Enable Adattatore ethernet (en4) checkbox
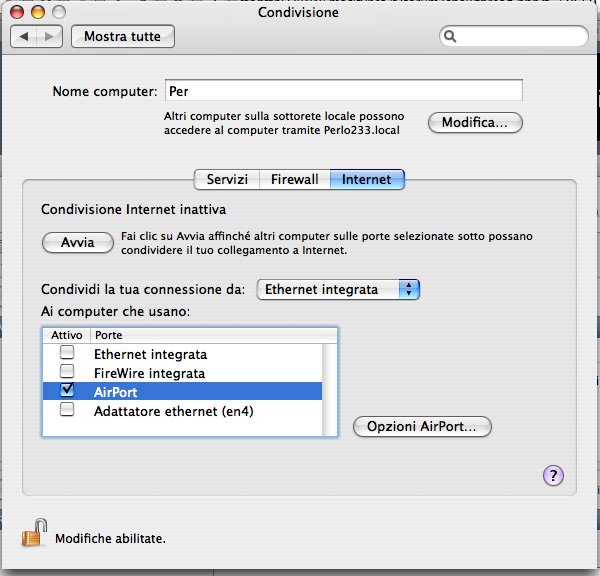This screenshot has width=600, height=576. pyautogui.click(x=67, y=410)
